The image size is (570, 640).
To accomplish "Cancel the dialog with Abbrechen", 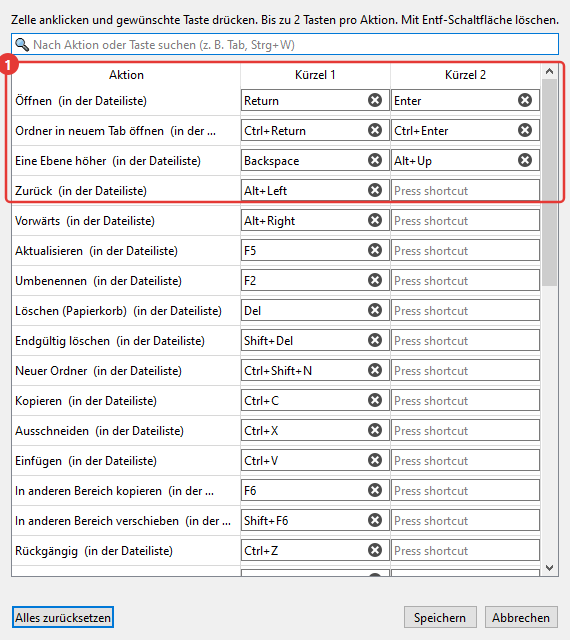I will (x=521, y=617).
